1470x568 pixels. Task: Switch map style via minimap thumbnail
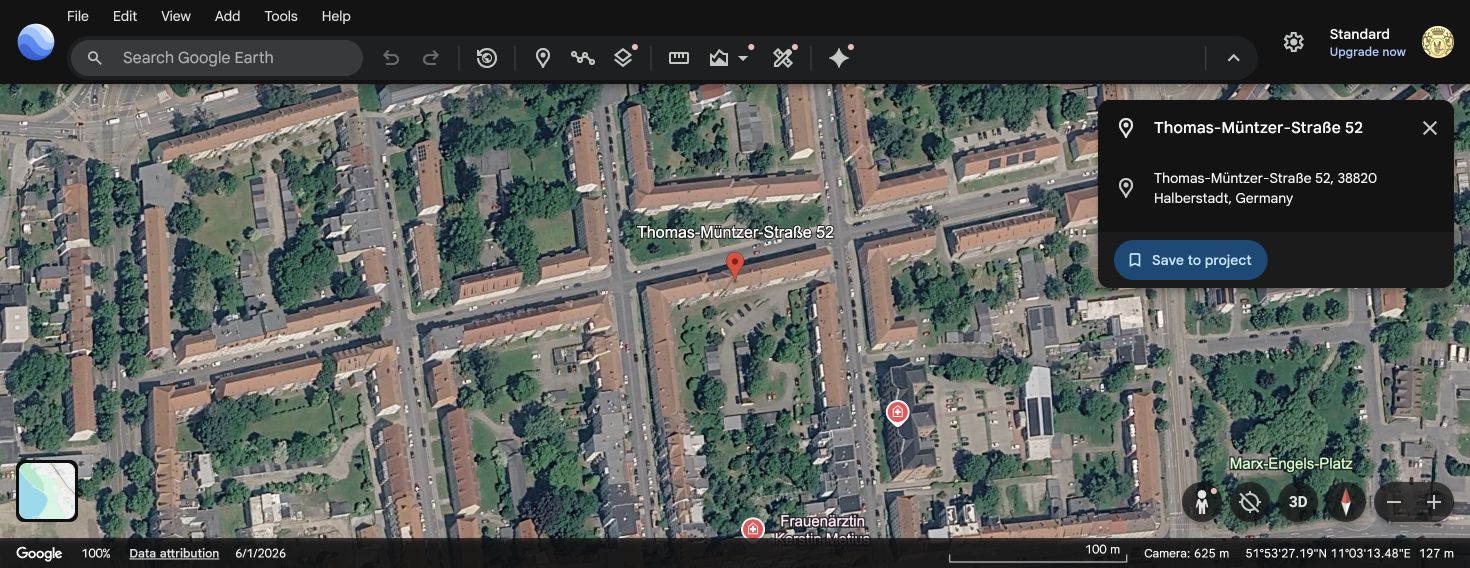click(47, 491)
